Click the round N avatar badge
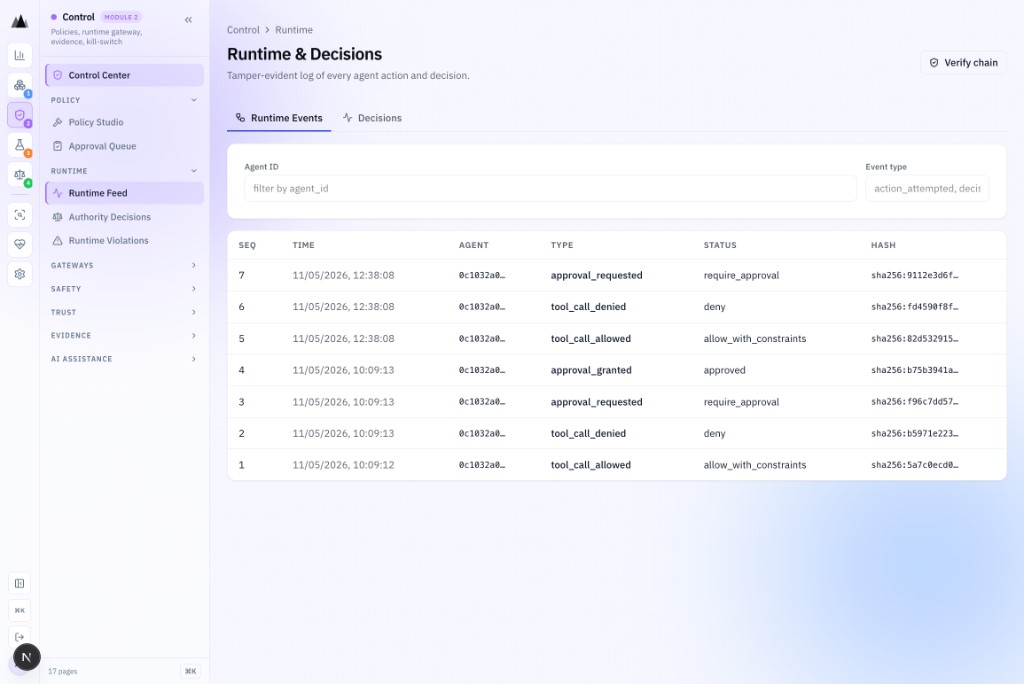This screenshot has width=1024, height=684. point(27,657)
